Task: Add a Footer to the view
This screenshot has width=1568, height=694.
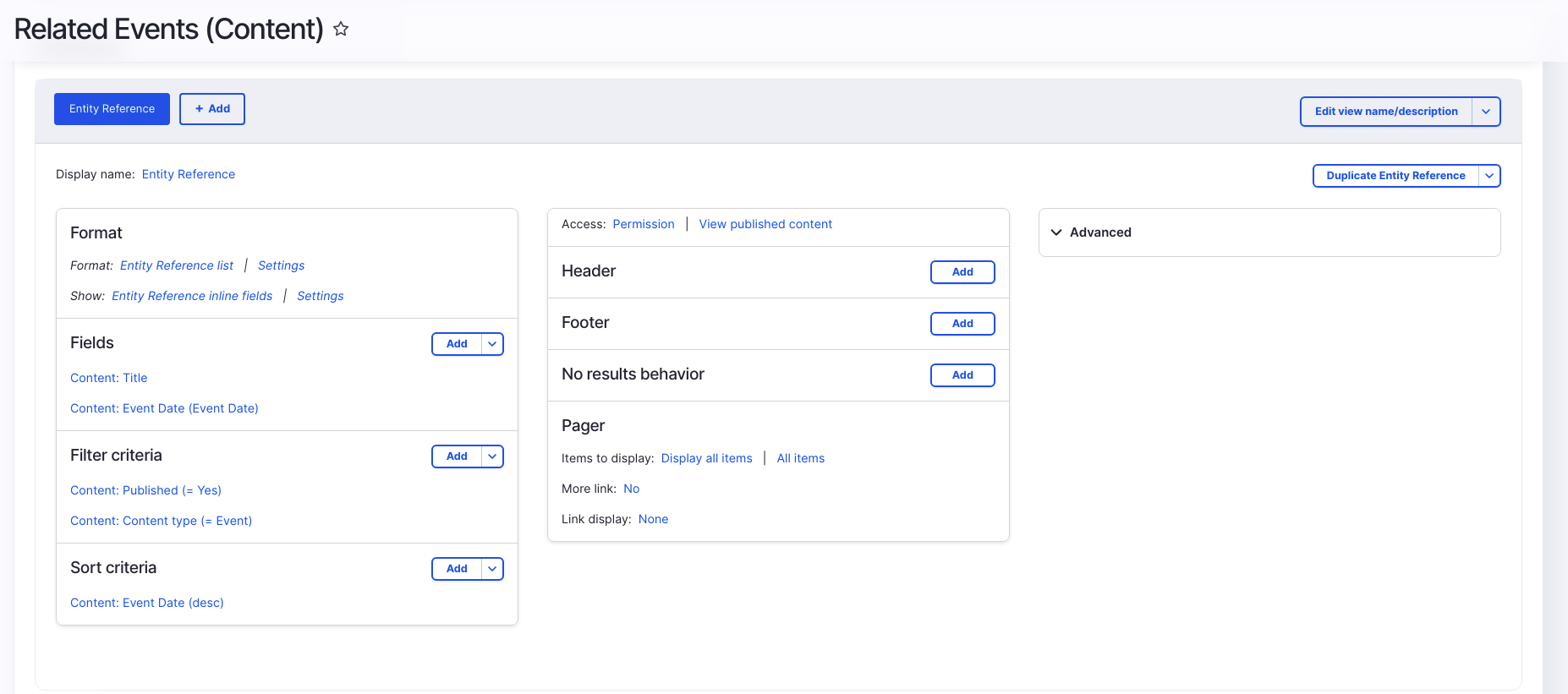Action: [x=962, y=324]
